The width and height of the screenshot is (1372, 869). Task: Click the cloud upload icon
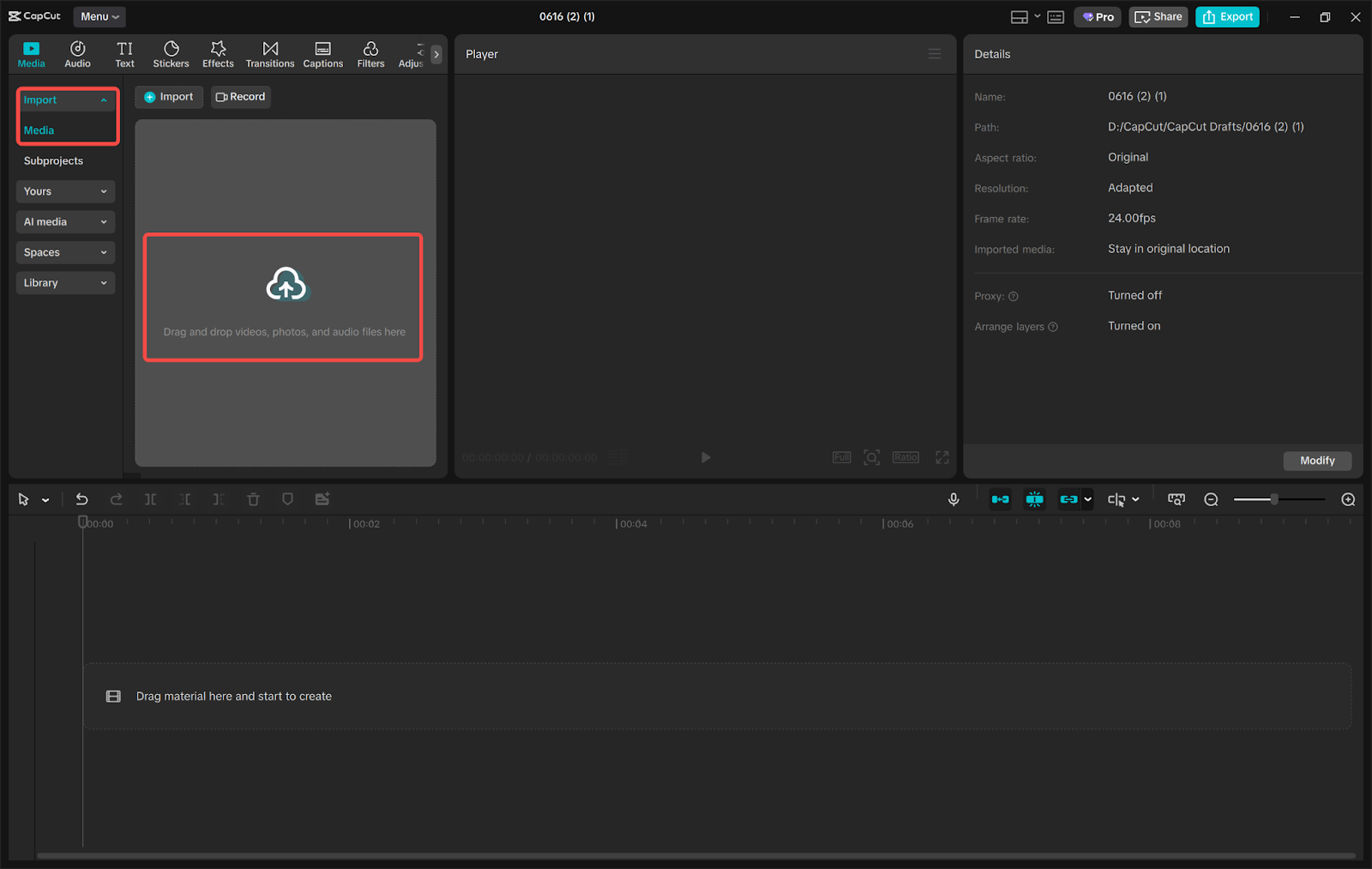click(286, 285)
